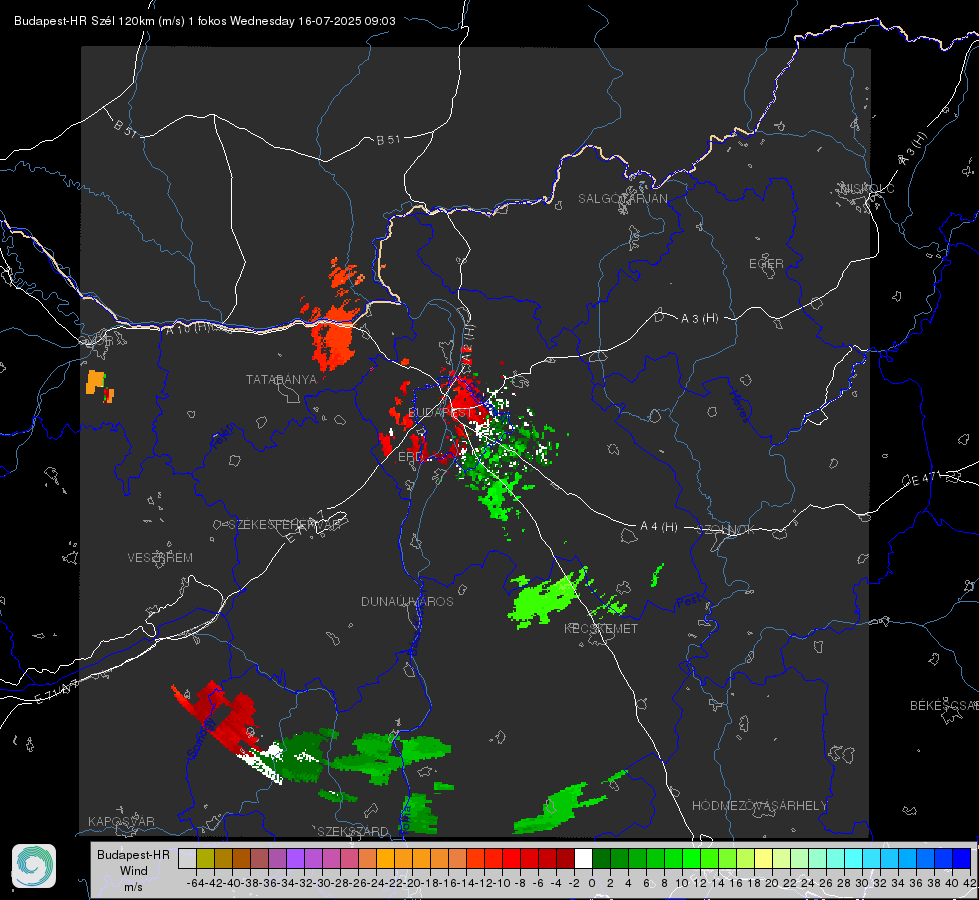This screenshot has height=900, width=979.
Task: Select the KECSKEMÉT city label
Action: pyautogui.click(x=601, y=628)
